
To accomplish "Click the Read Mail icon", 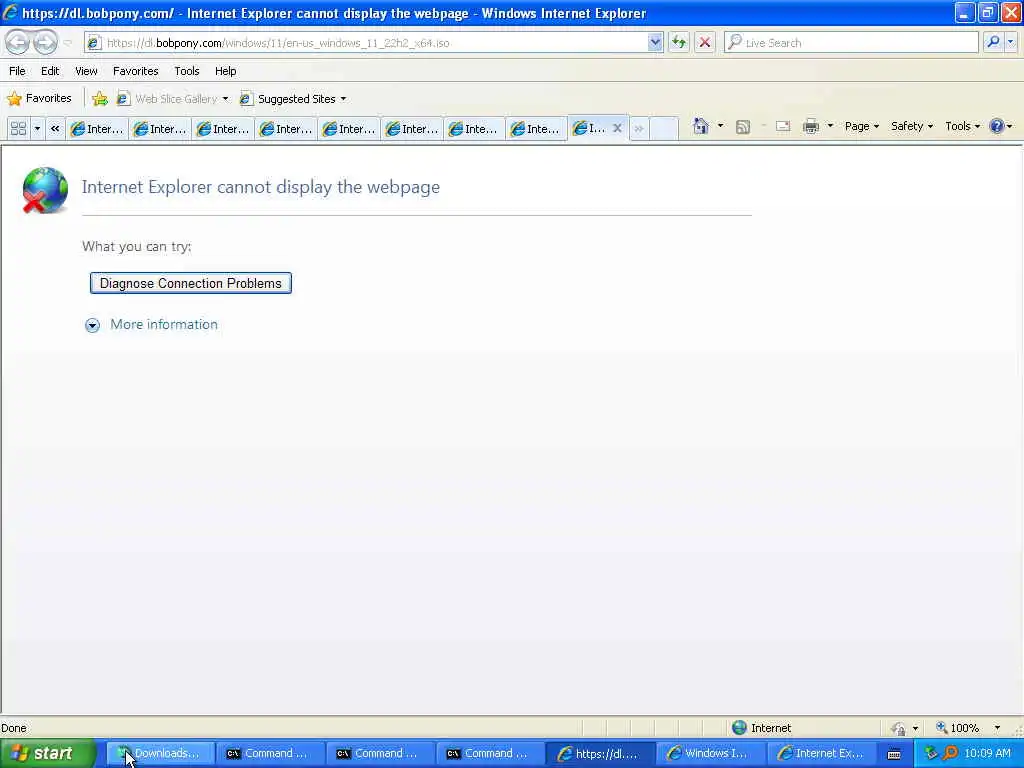I will click(x=783, y=126).
